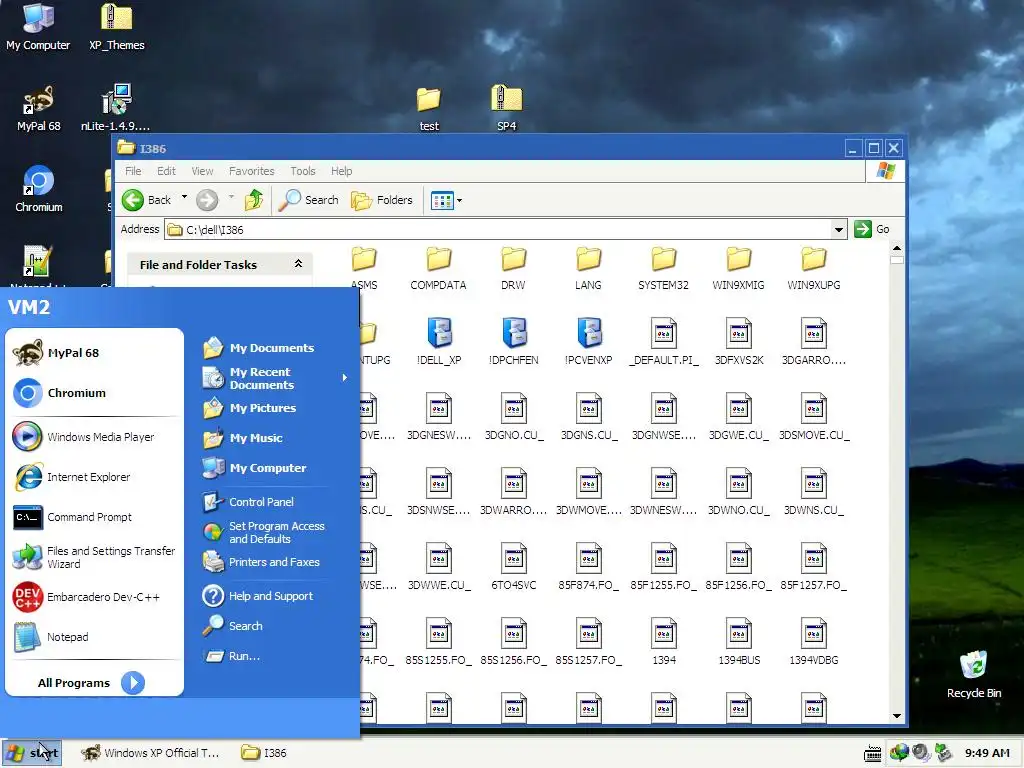
Task: Open the Favorites menu
Action: (x=251, y=171)
